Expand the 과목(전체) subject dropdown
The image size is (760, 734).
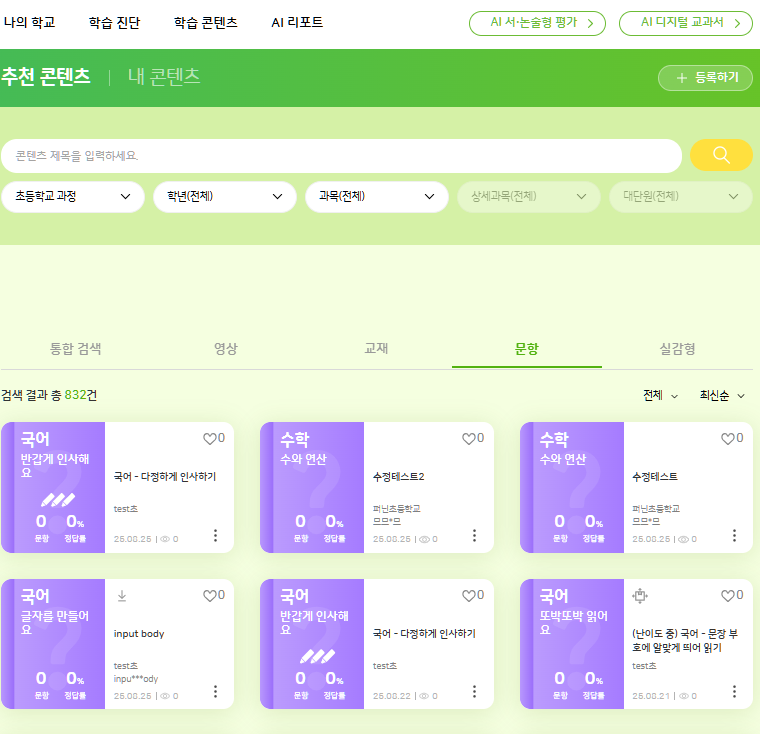click(377, 197)
